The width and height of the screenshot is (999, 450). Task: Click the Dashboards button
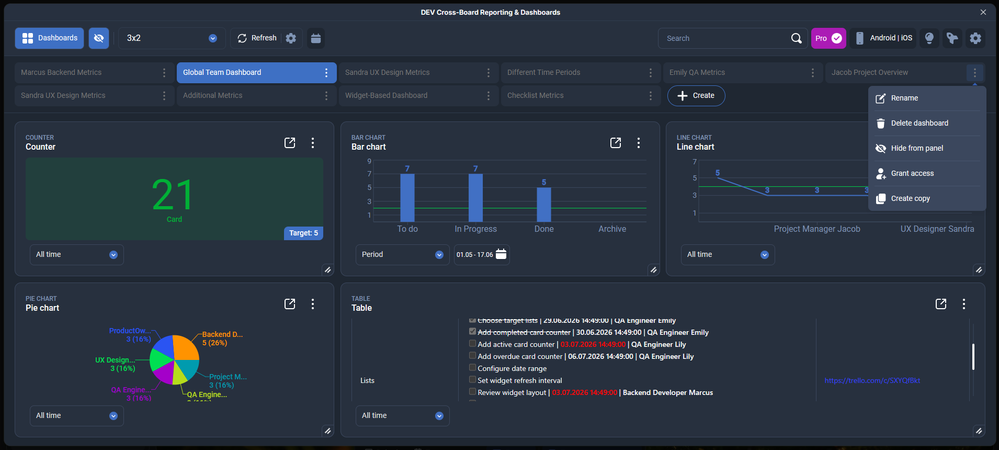[x=50, y=38]
